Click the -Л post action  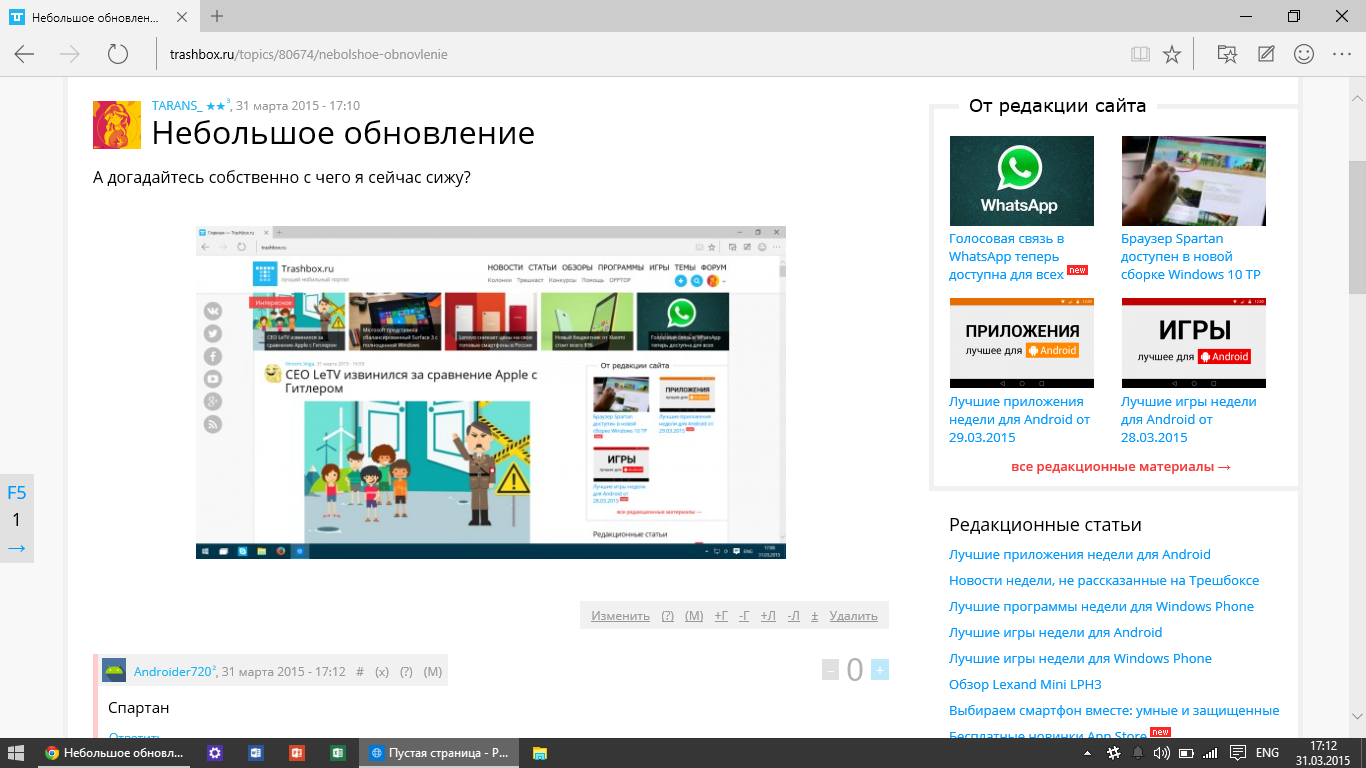(x=793, y=616)
